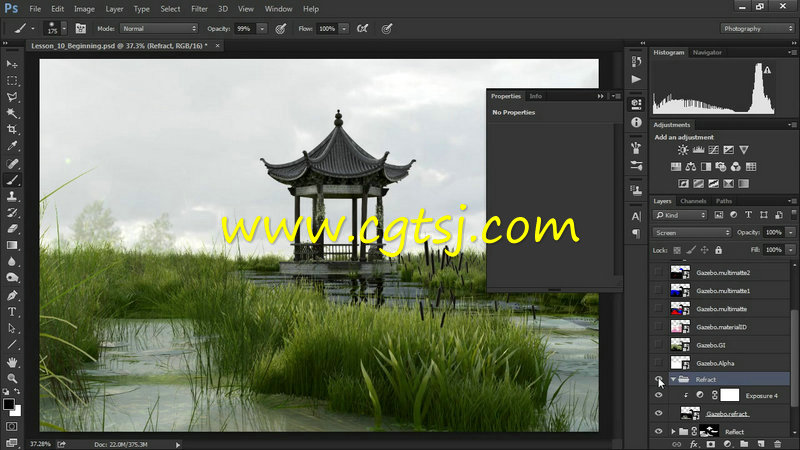Add an Exposure adjustment

pyautogui.click(x=729, y=150)
